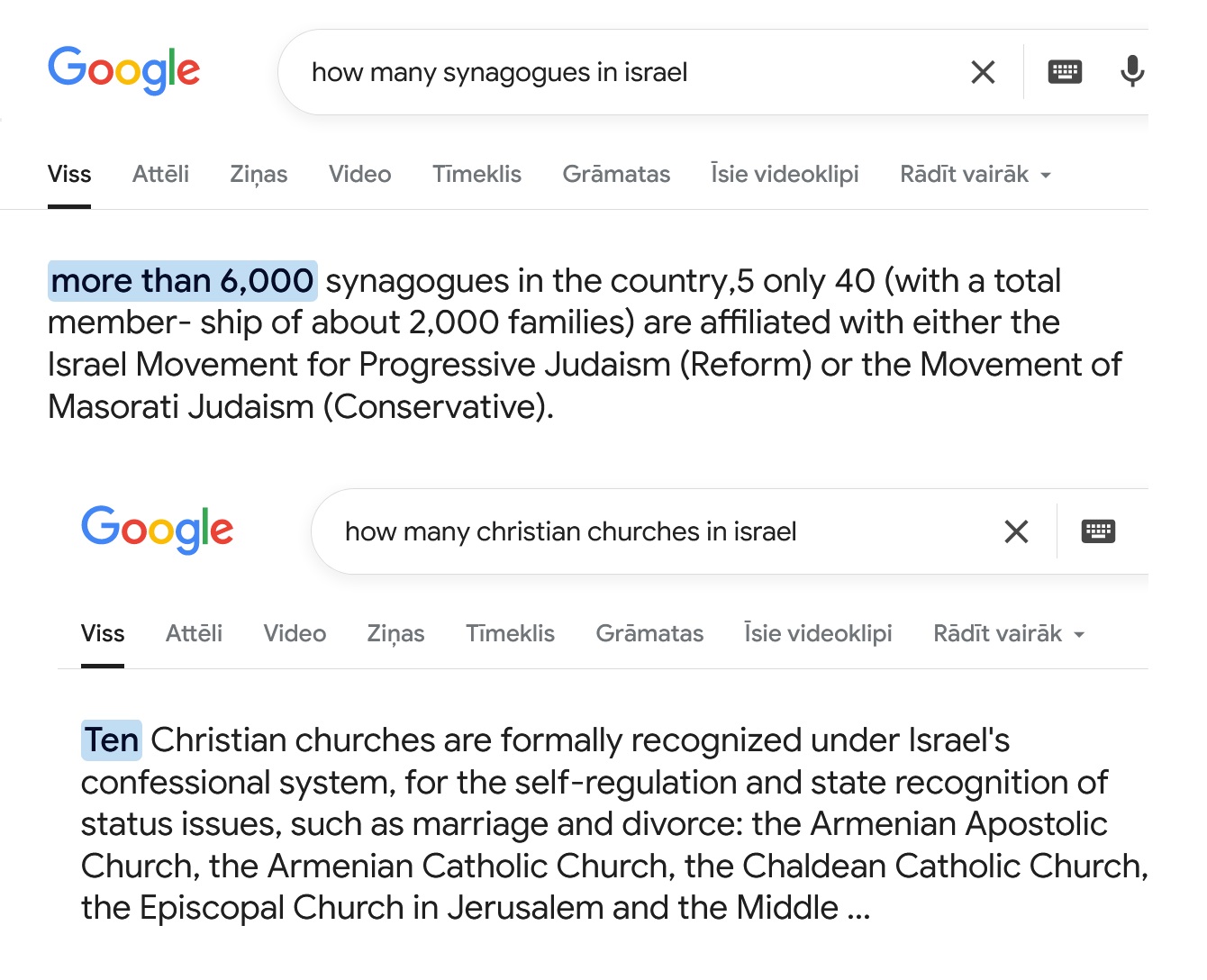This screenshot has height=980, width=1207.
Task: Start voice search with microphone icon
Action: [x=1131, y=71]
